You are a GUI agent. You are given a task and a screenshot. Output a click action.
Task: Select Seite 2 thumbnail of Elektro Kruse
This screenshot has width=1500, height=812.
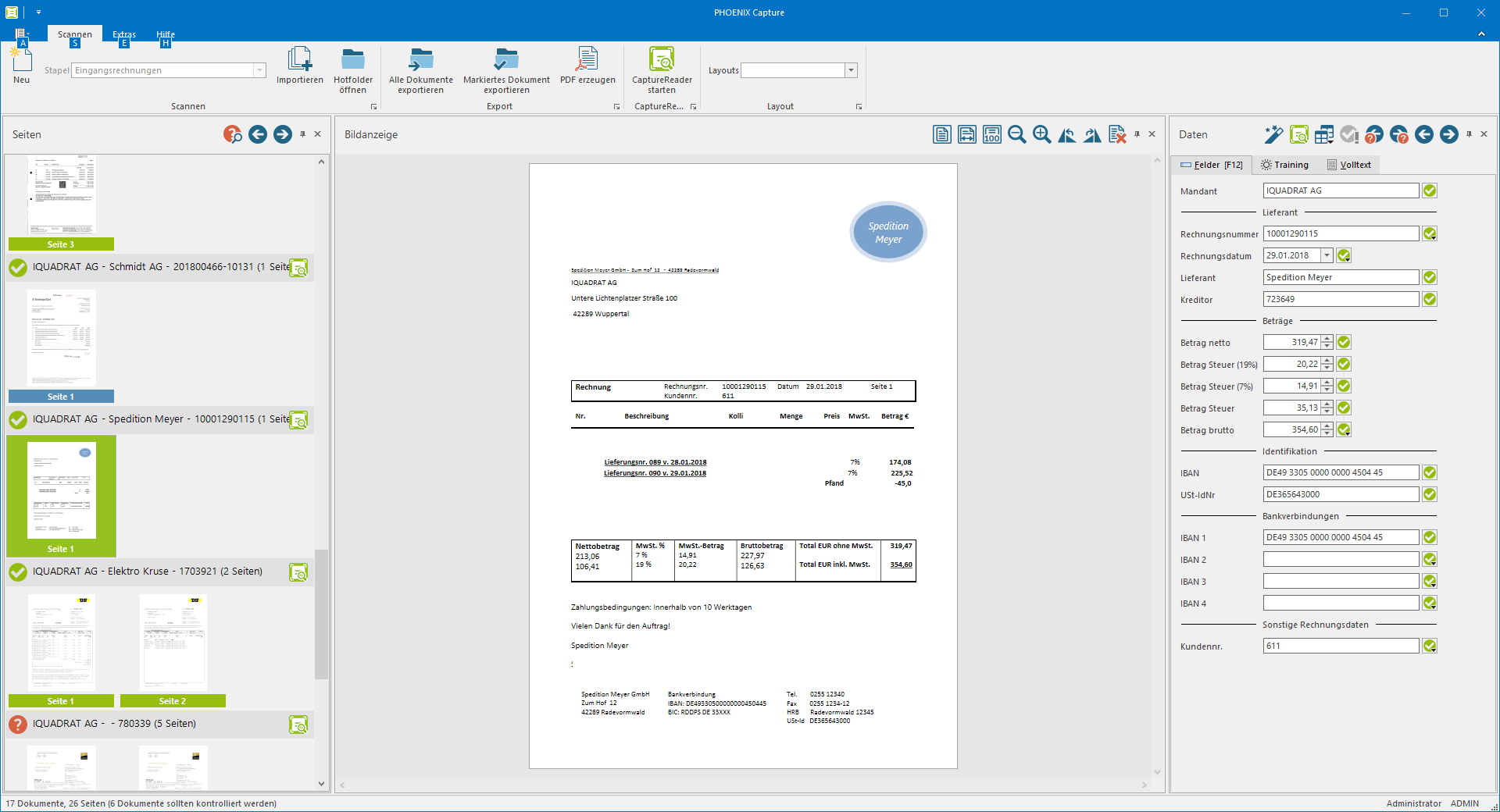pos(173,650)
